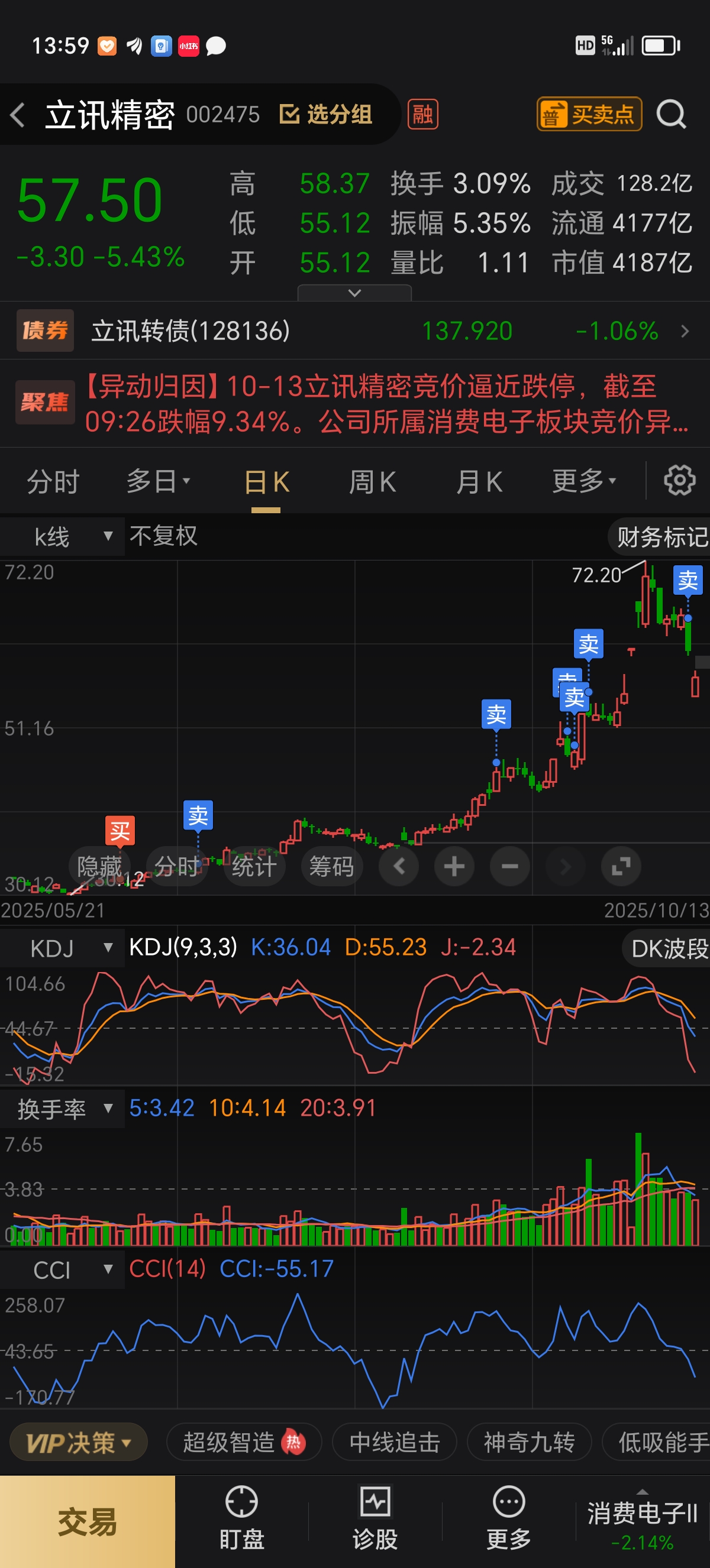The width and height of the screenshot is (710, 1568).
Task: Open the search magnifier icon
Action: (672, 114)
